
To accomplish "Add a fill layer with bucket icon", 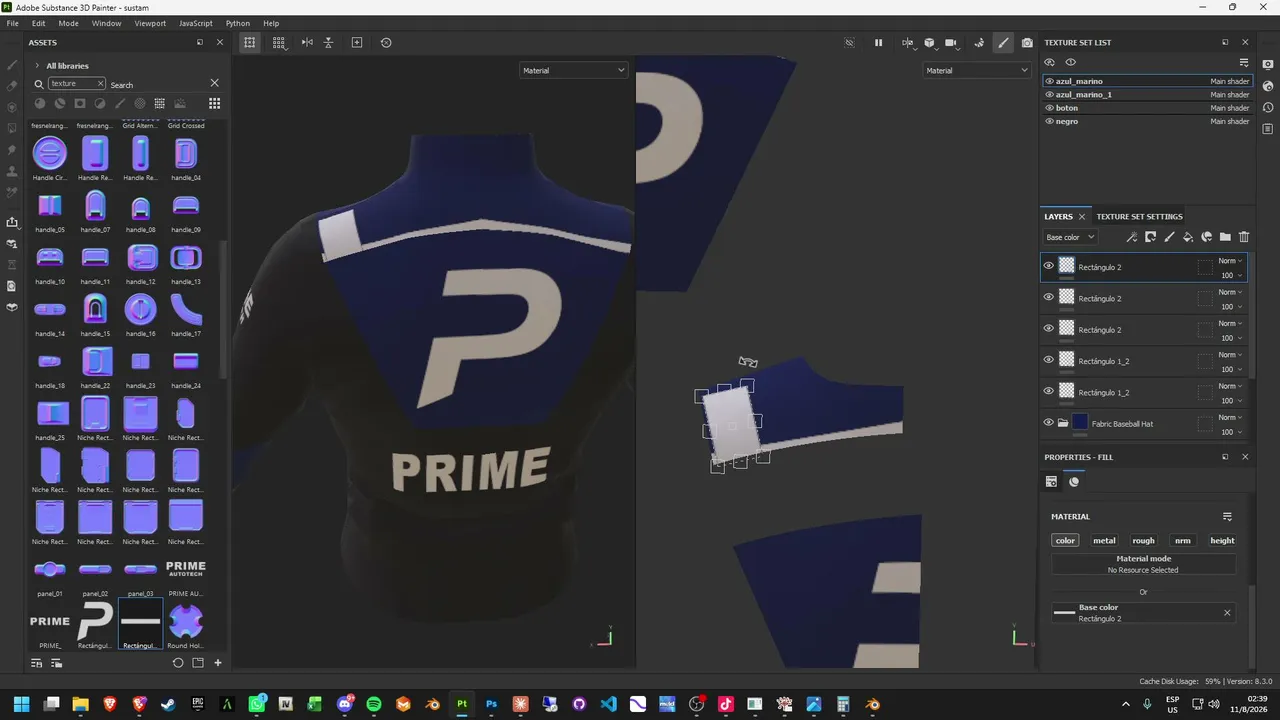I will 1188,237.
